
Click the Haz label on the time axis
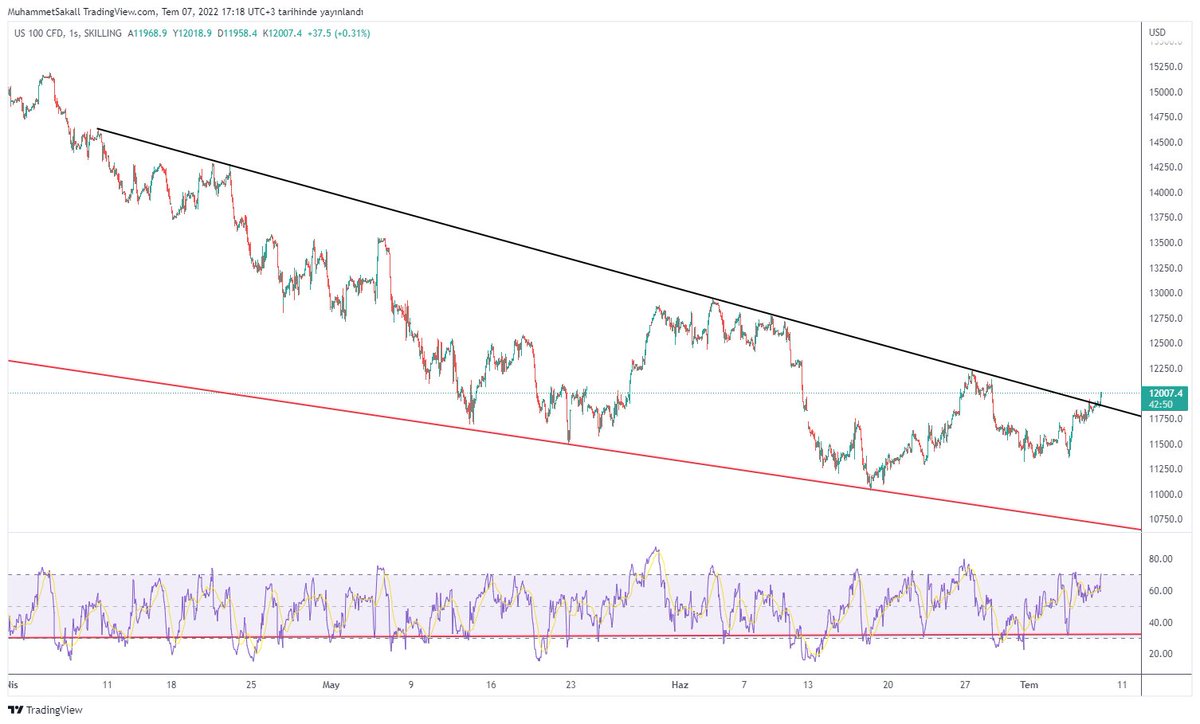pos(679,685)
